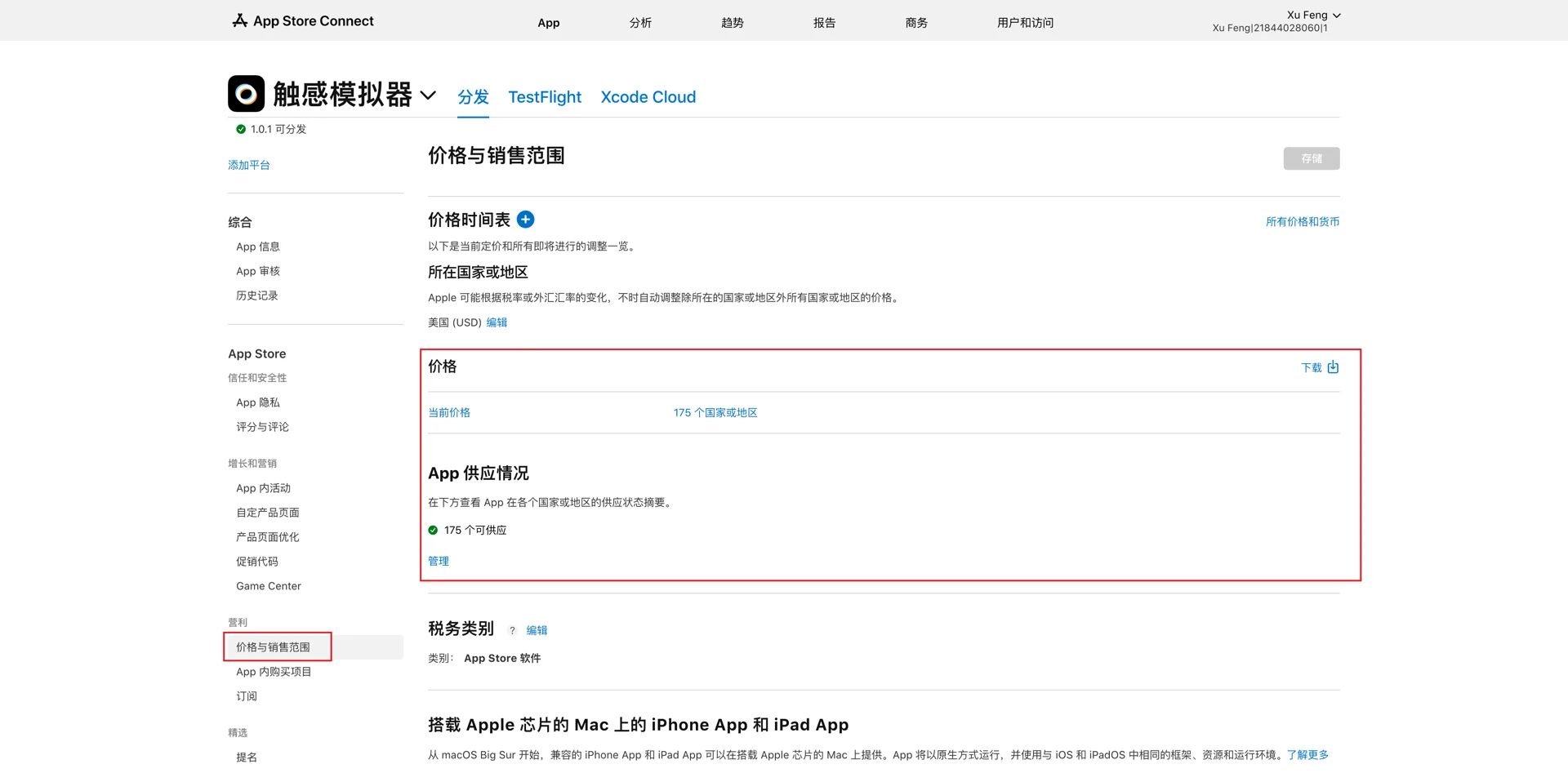Click the green check beside 175 个可供应

pyautogui.click(x=433, y=530)
